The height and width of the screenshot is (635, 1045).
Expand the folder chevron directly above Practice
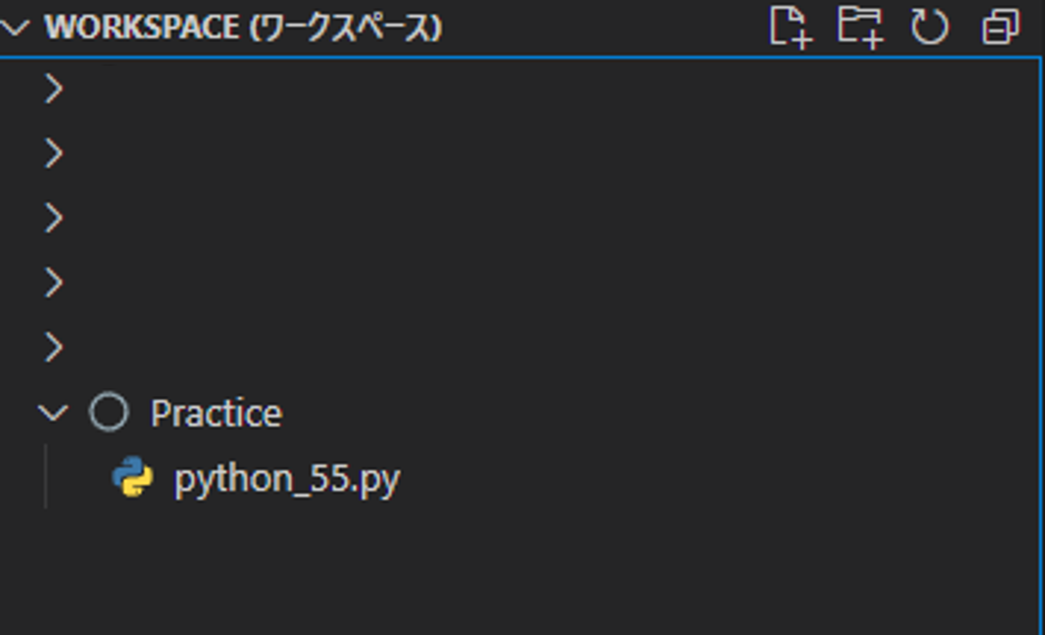[53, 347]
